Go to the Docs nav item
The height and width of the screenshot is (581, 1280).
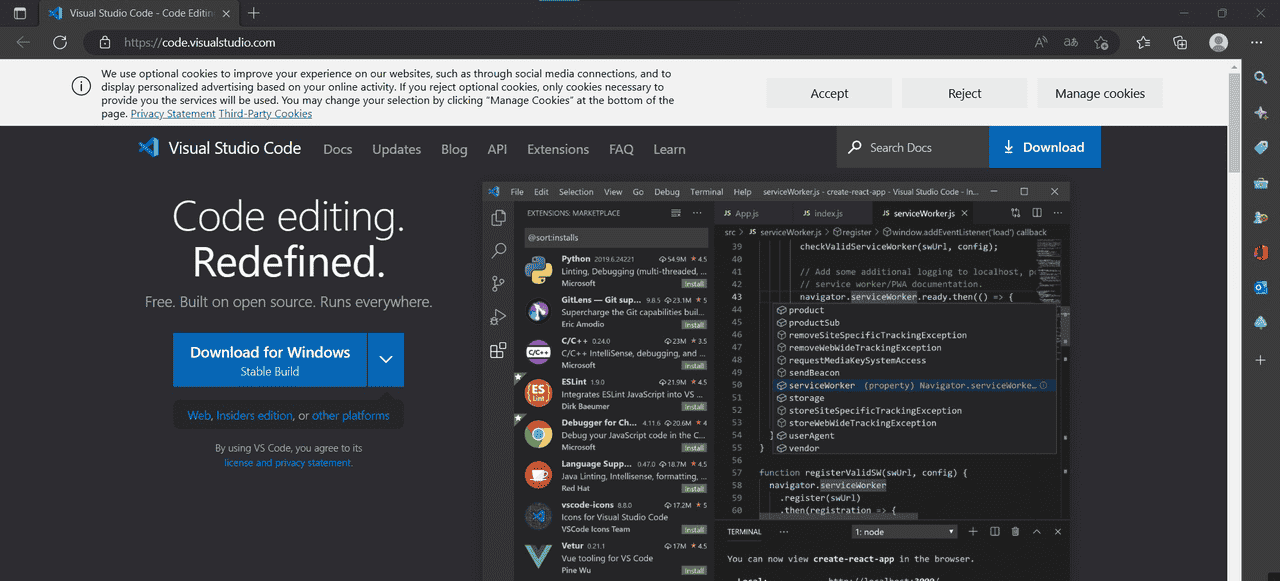click(x=338, y=149)
